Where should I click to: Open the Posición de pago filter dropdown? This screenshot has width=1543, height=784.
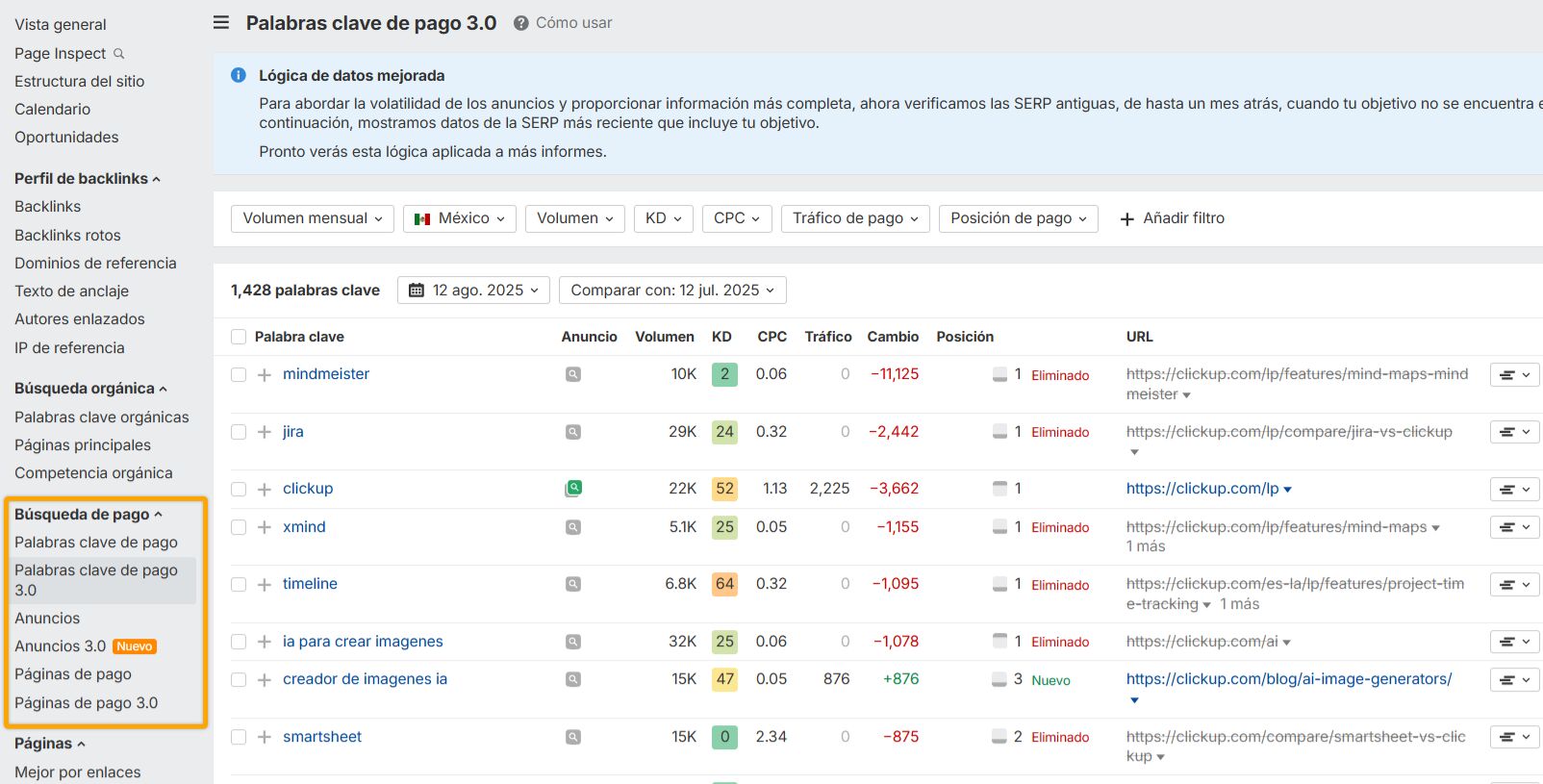point(1019,218)
